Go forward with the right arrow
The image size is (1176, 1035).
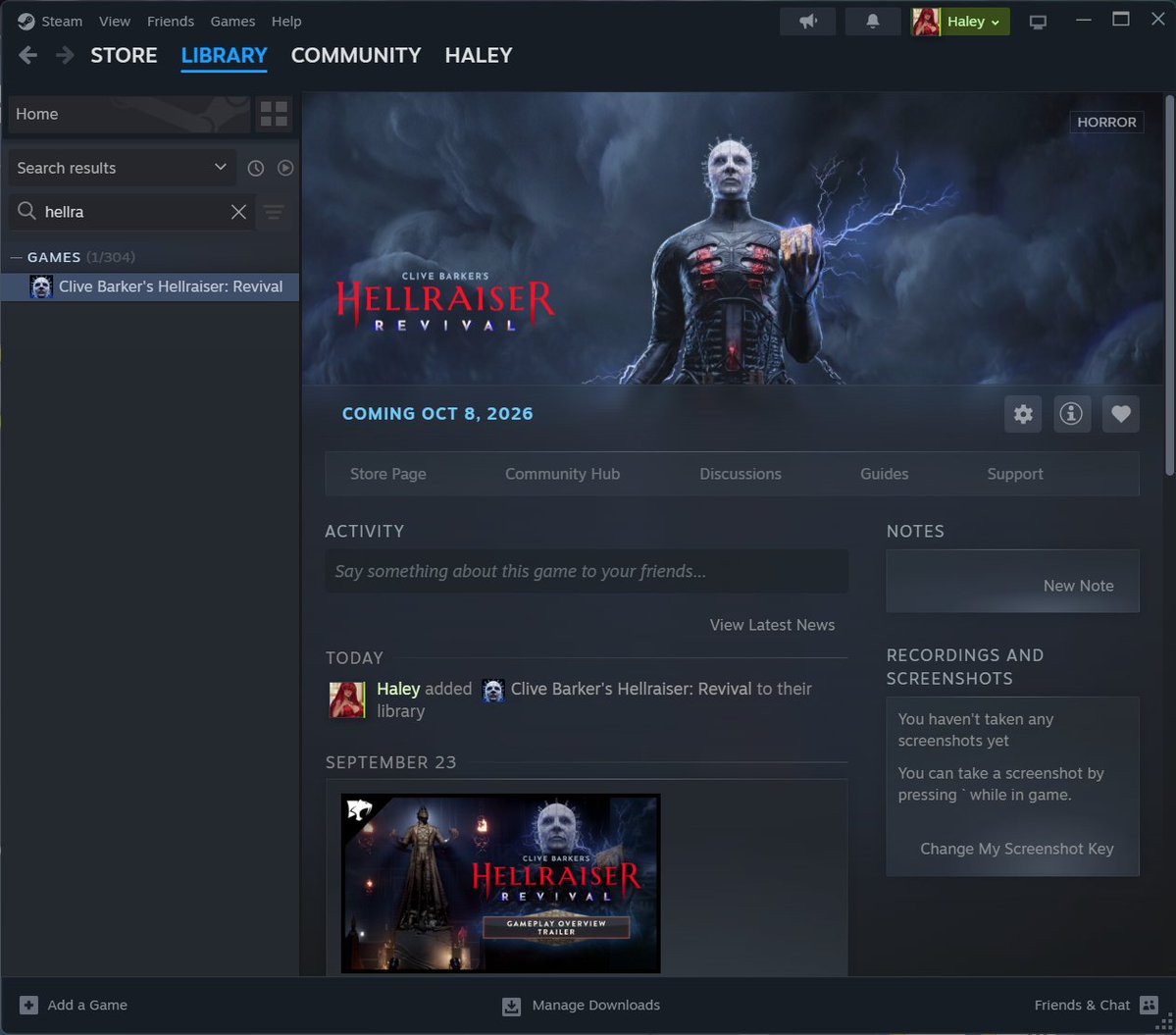tap(65, 56)
